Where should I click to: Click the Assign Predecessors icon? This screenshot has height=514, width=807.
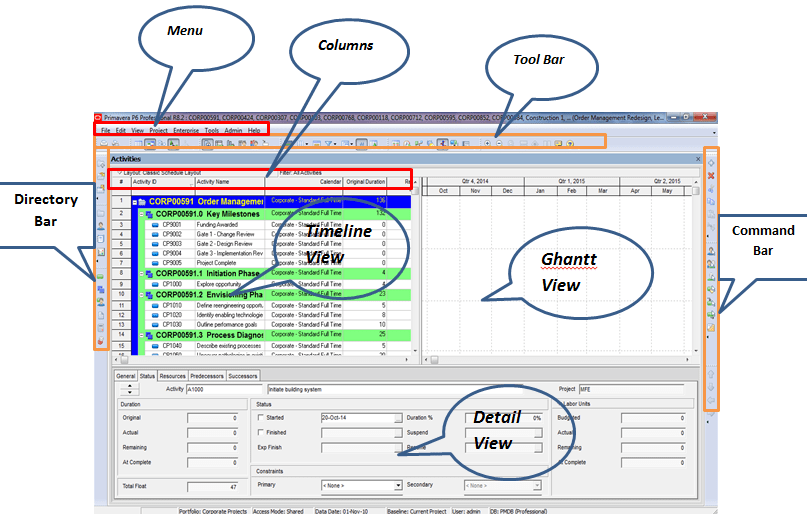pos(711,302)
